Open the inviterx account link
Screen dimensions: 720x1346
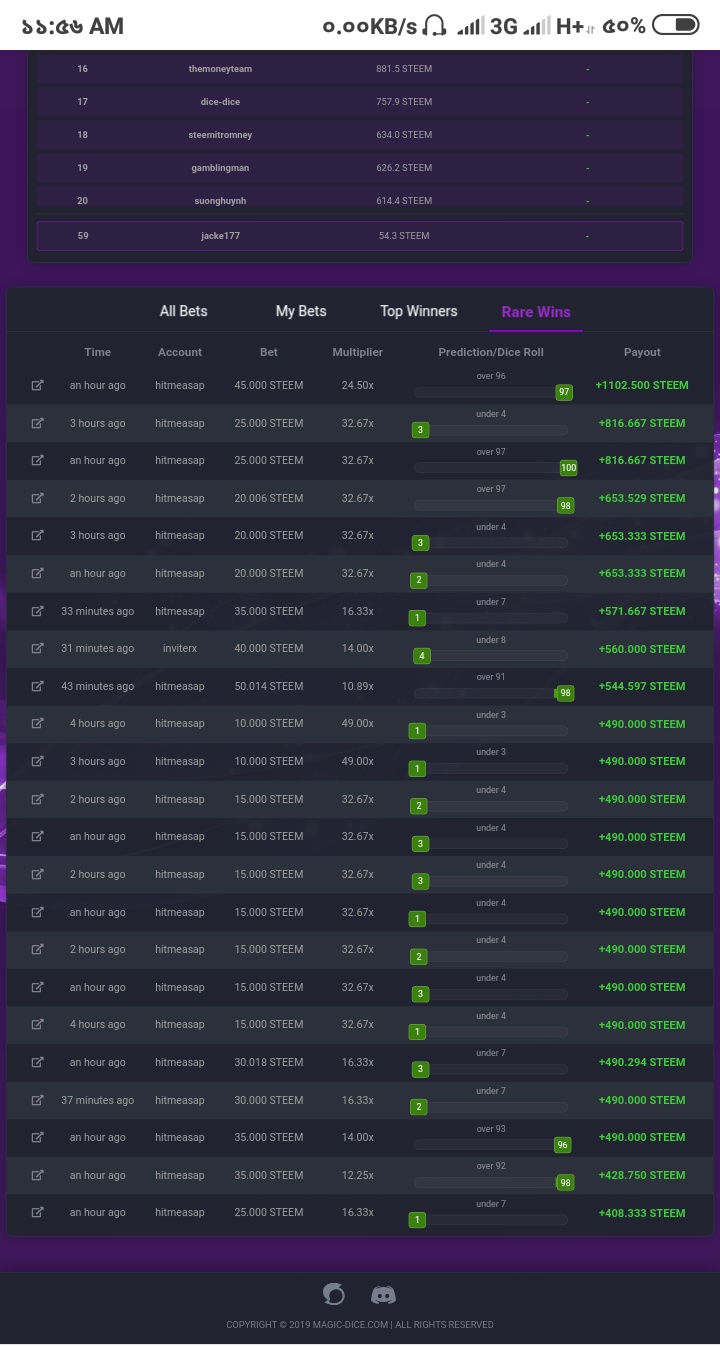click(180, 648)
